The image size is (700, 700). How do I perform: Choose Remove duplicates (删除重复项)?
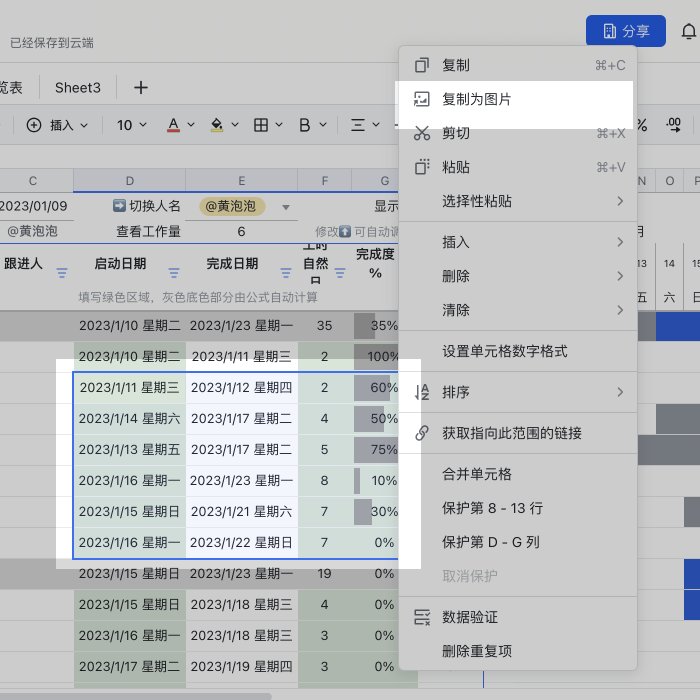click(518, 651)
